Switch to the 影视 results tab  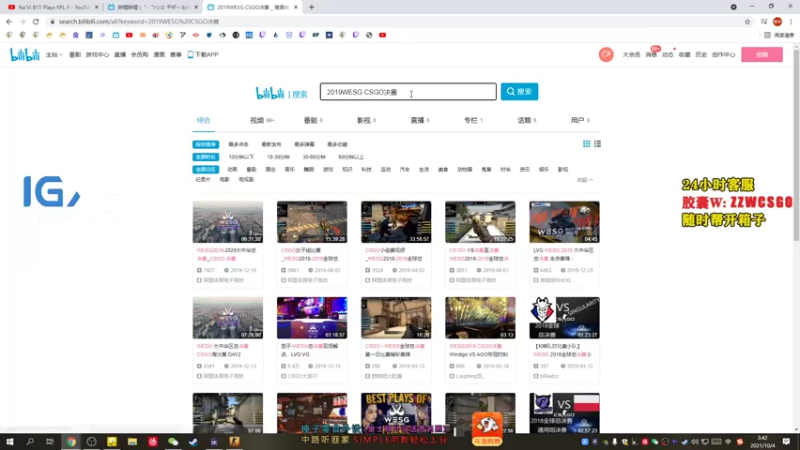366,120
